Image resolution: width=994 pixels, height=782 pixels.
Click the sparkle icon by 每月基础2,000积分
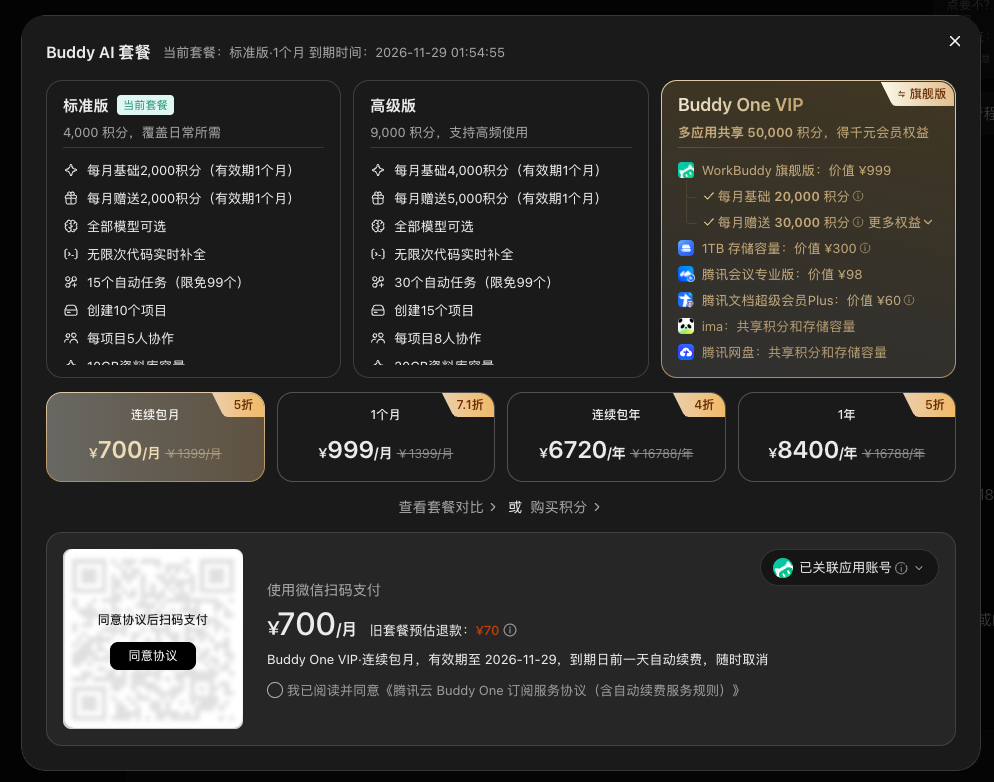click(x=71, y=170)
